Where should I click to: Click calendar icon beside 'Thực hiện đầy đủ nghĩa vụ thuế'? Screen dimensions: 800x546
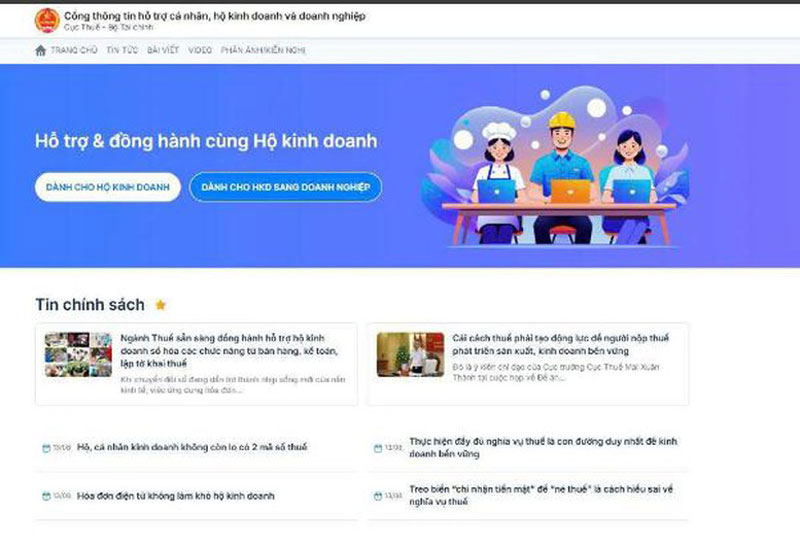(377, 448)
